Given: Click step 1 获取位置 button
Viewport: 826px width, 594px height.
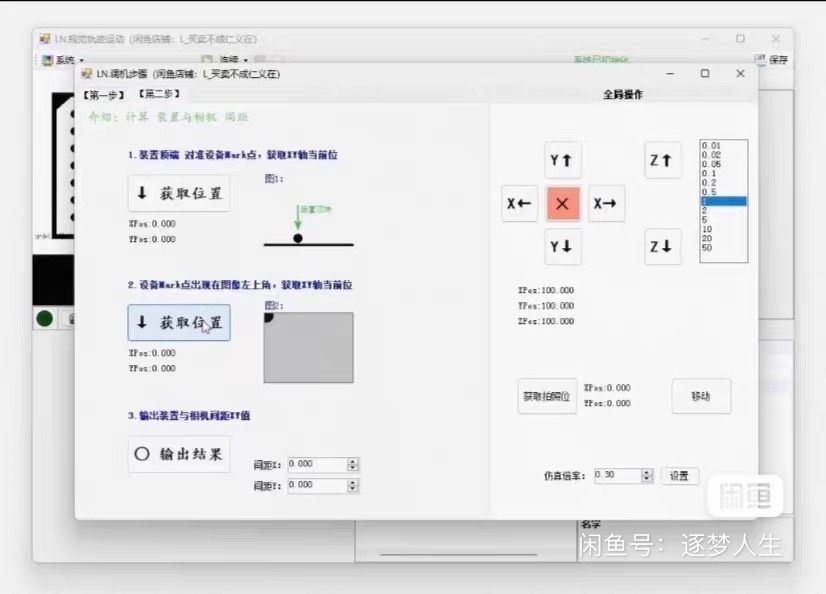Looking at the screenshot, I should (x=179, y=193).
